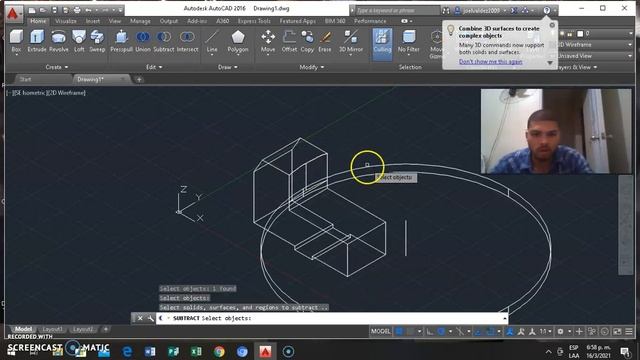Image resolution: width=640 pixels, height=360 pixels.
Task: Launch the 3D Mirror tool
Action: [x=351, y=41]
